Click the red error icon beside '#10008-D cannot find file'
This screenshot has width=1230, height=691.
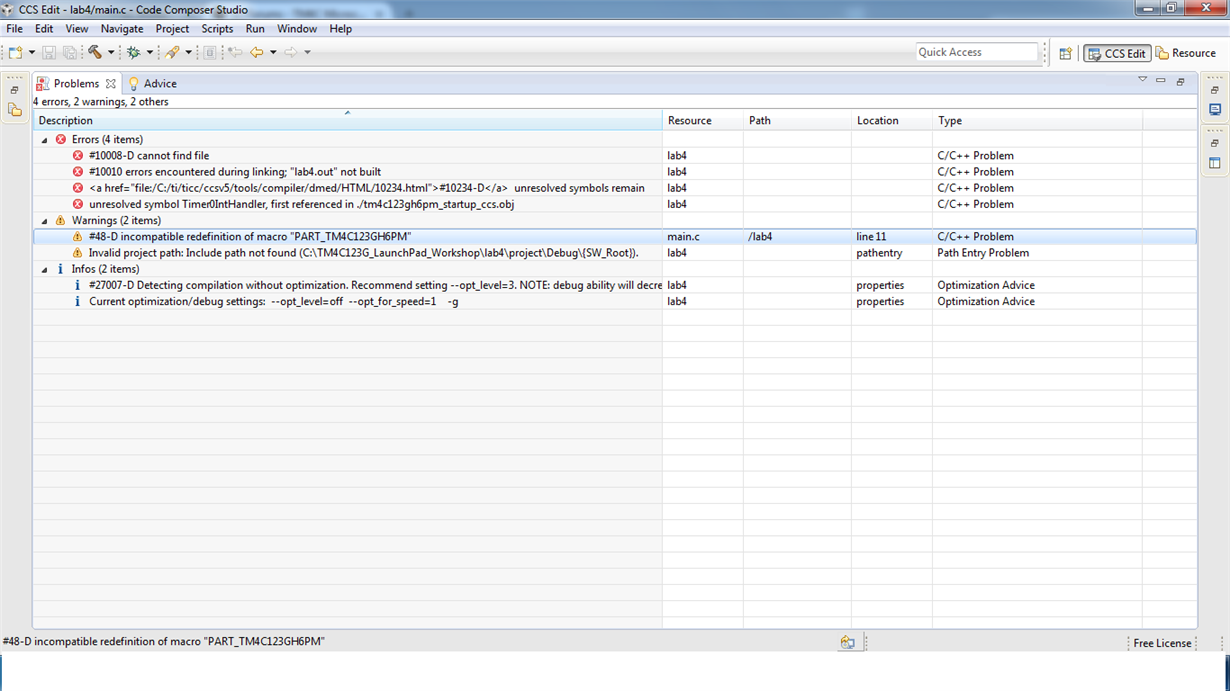[78, 156]
